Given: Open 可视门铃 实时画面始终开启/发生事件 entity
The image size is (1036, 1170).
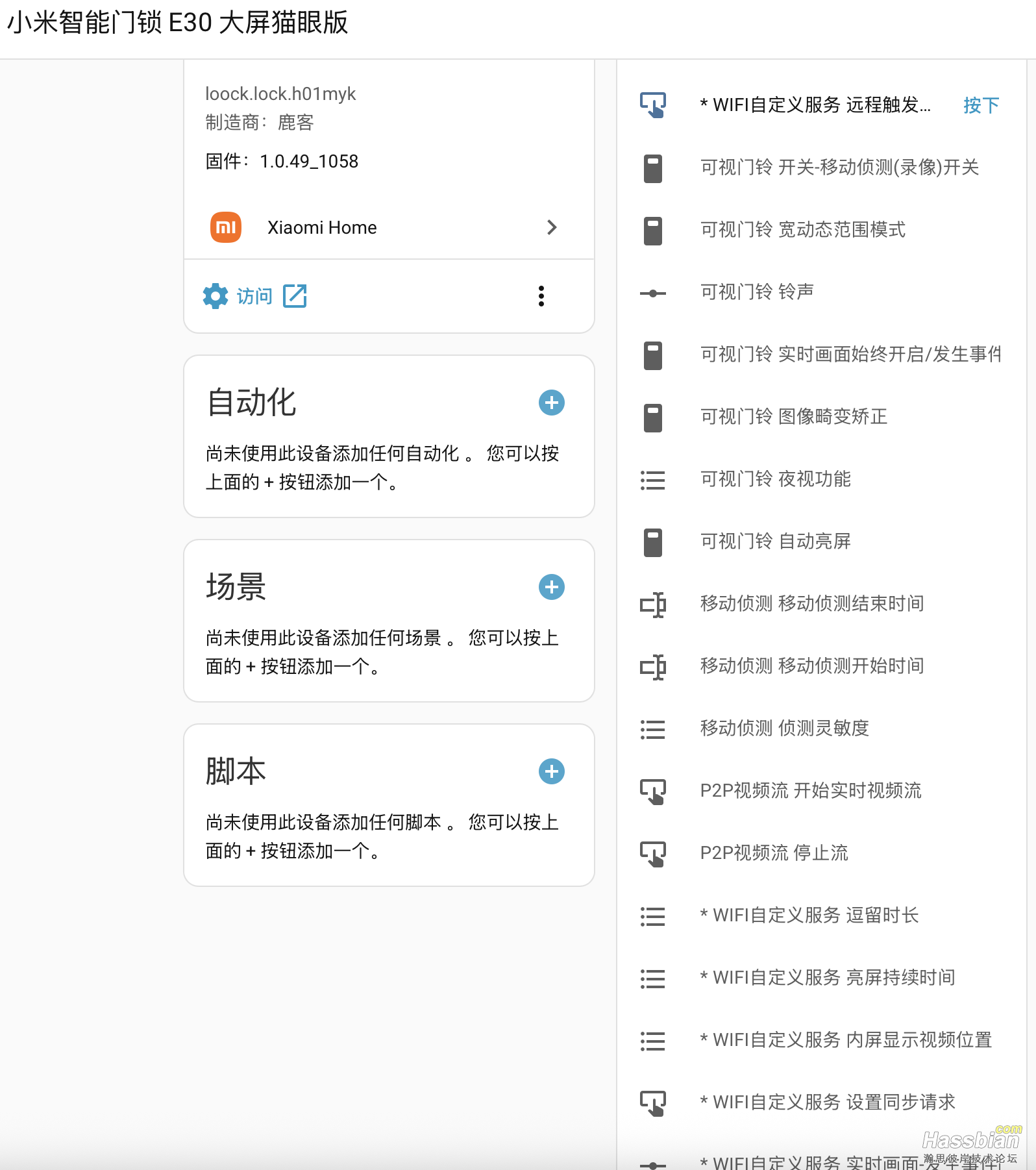Looking at the screenshot, I should click(850, 355).
